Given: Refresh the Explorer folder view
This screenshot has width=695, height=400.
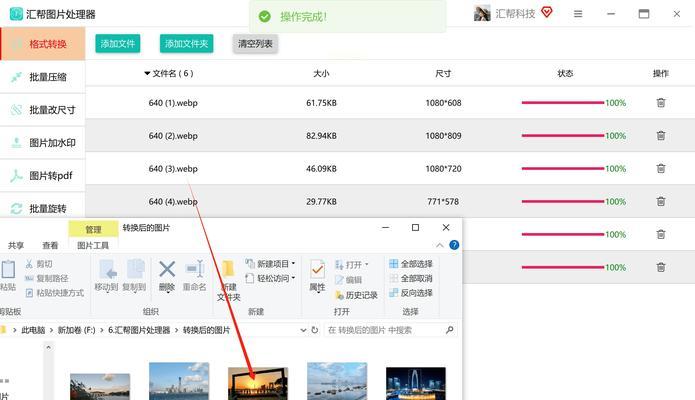Looking at the screenshot, I should point(315,330).
